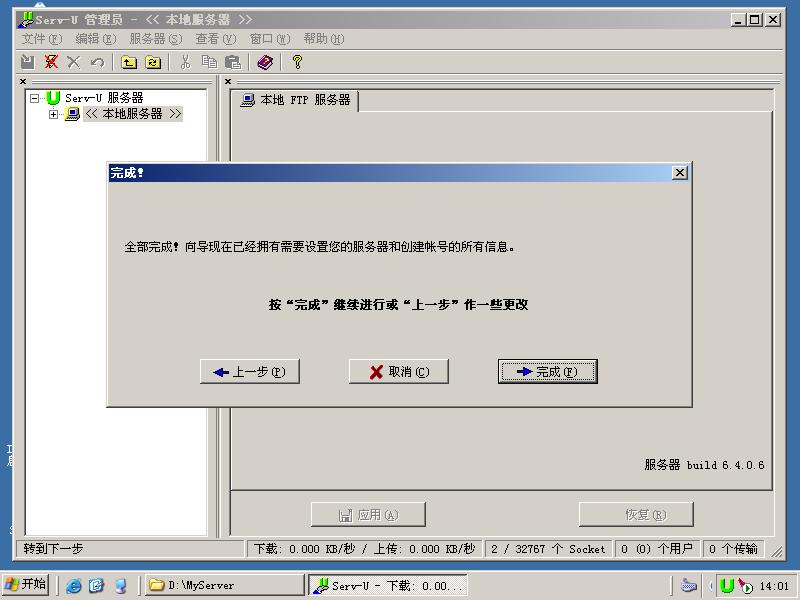Close the left tree pane with its X
This screenshot has width=800, height=600.
(x=23, y=81)
